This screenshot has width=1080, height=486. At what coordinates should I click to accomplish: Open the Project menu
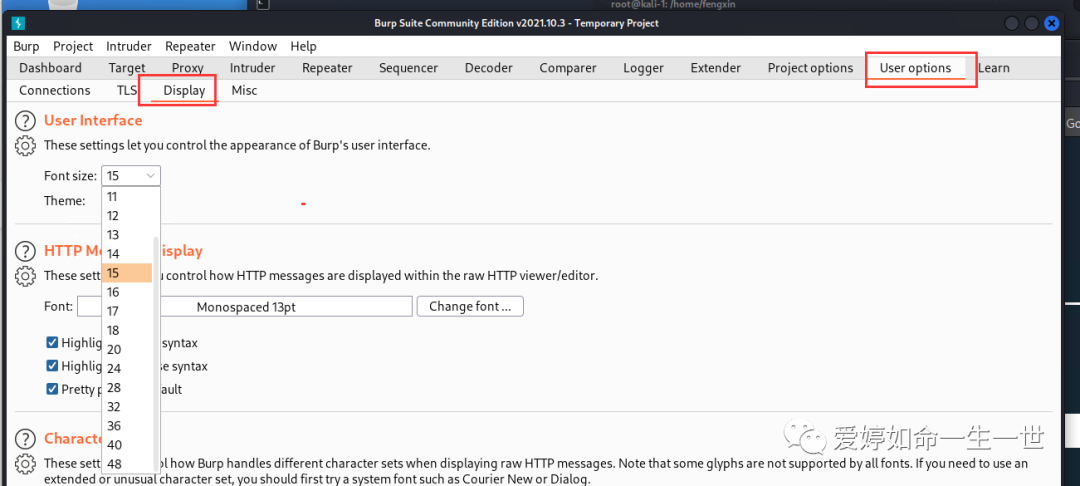(x=73, y=46)
